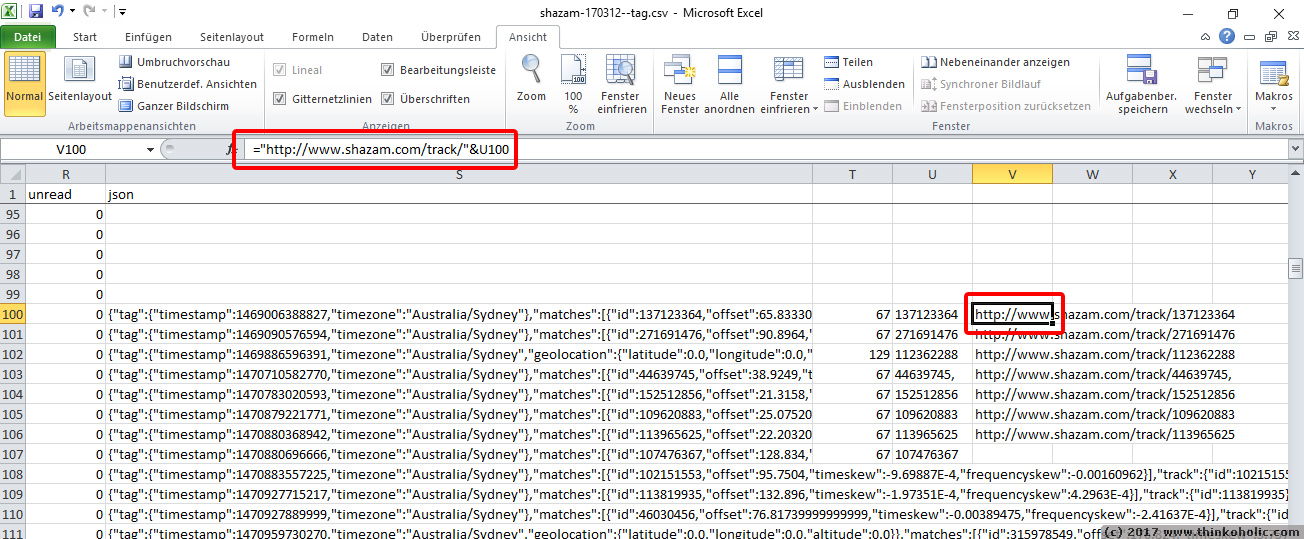1304x539 pixels.
Task: Select cell with URL ending 271691476
Action: (x=1012, y=334)
